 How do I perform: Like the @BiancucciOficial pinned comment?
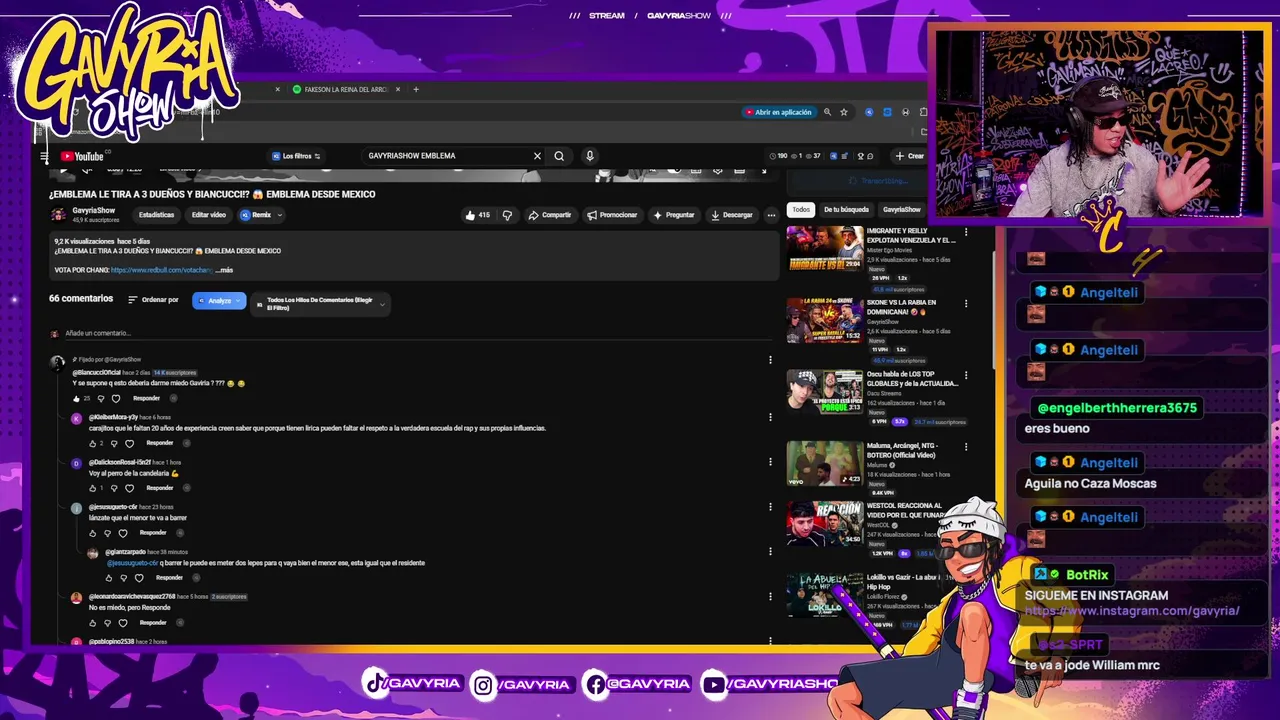(x=76, y=398)
